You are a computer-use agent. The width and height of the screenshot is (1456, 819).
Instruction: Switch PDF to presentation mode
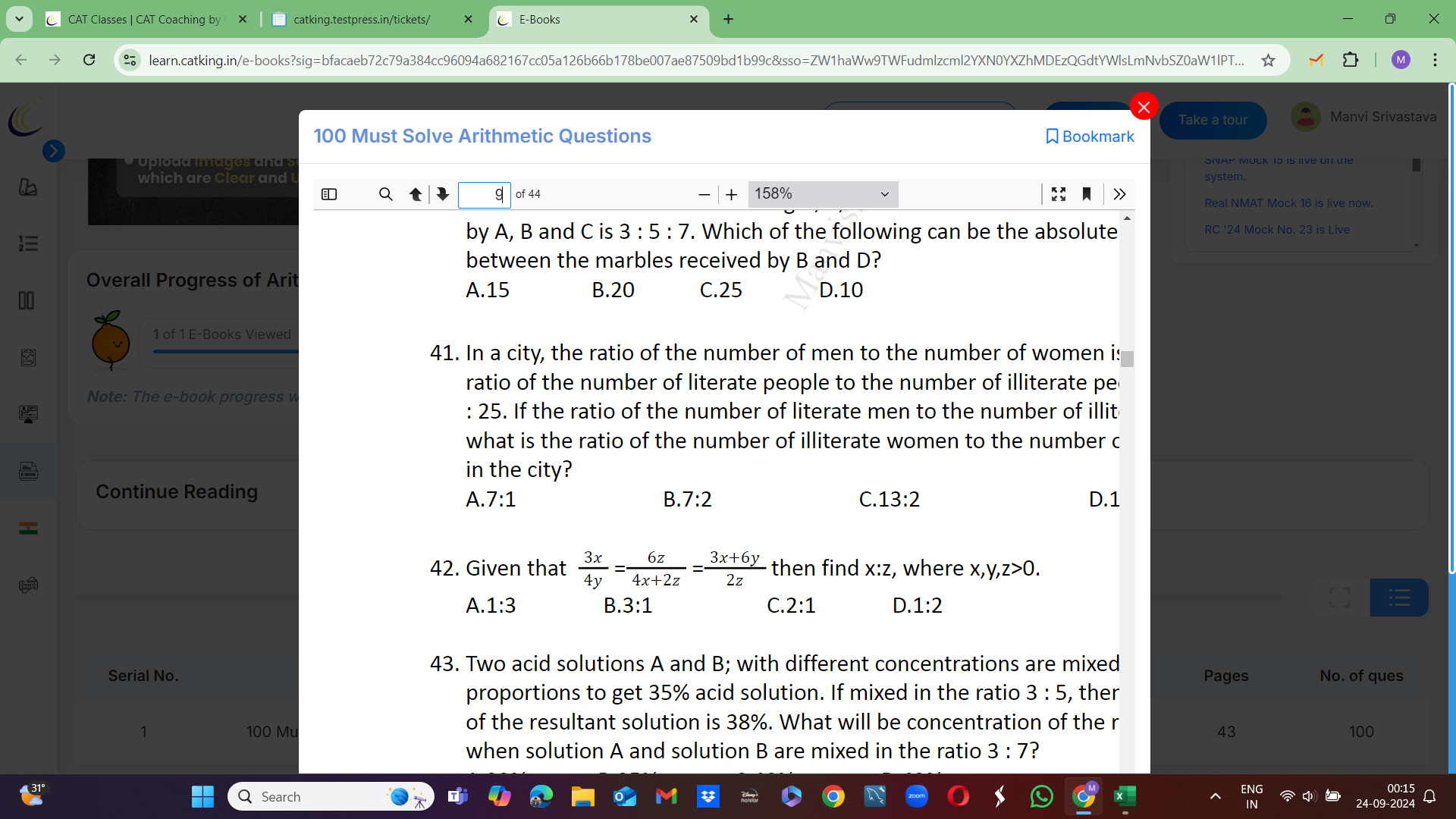click(x=1059, y=194)
